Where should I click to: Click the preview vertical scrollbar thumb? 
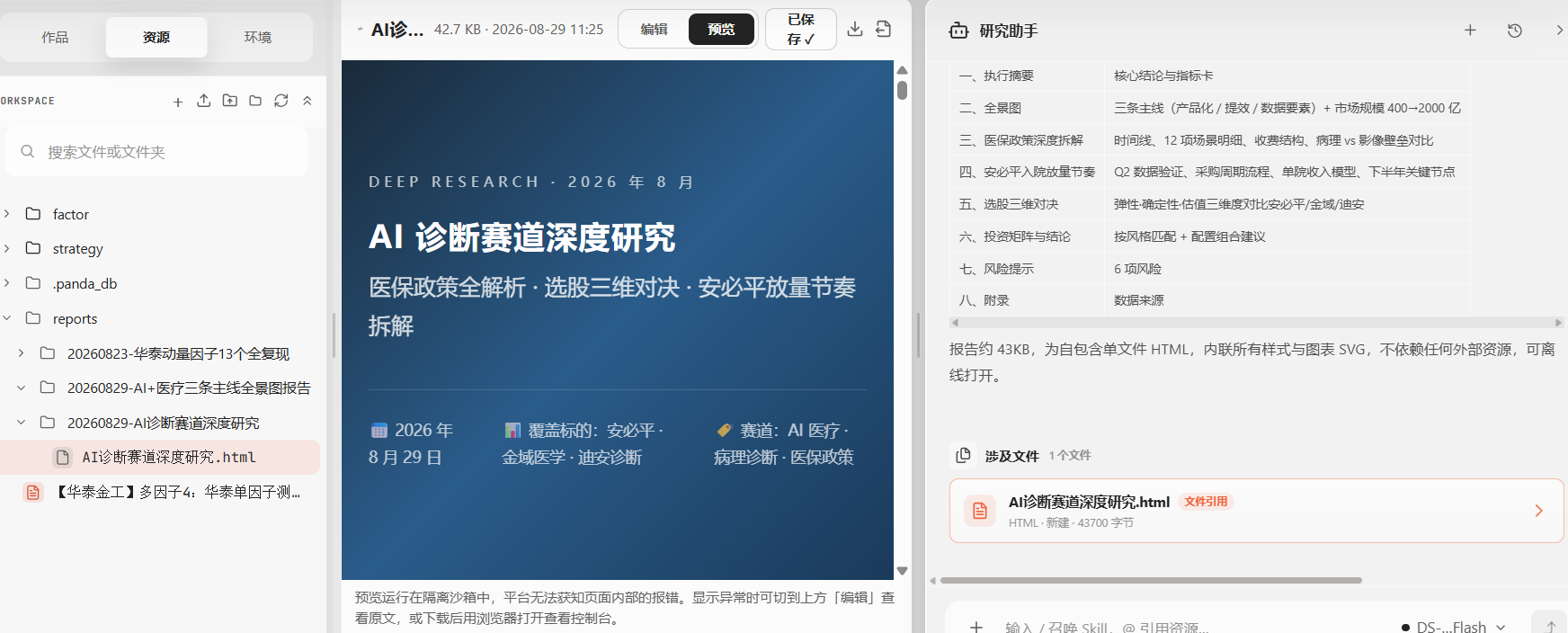click(902, 90)
